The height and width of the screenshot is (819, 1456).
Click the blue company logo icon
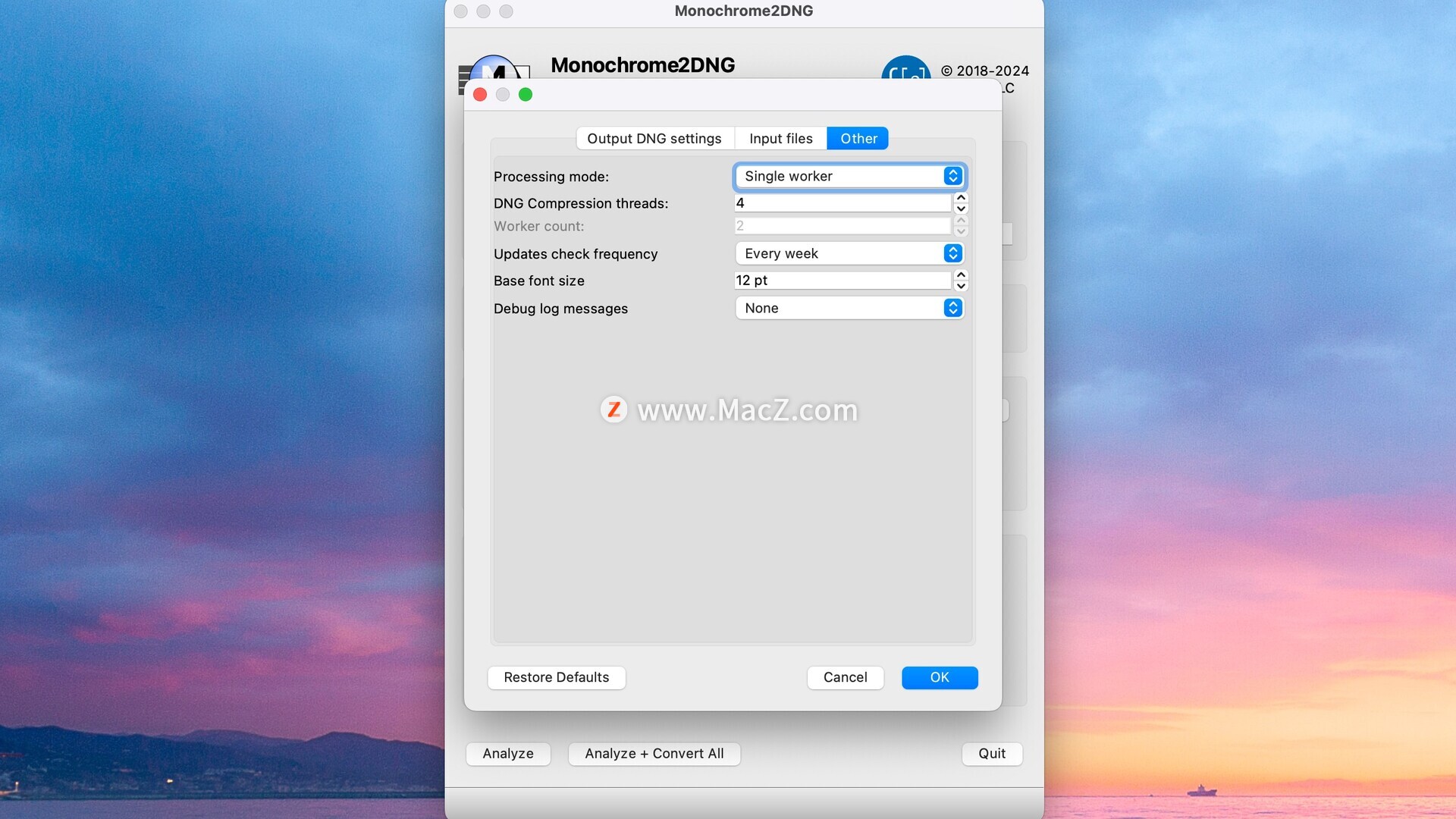[x=906, y=67]
